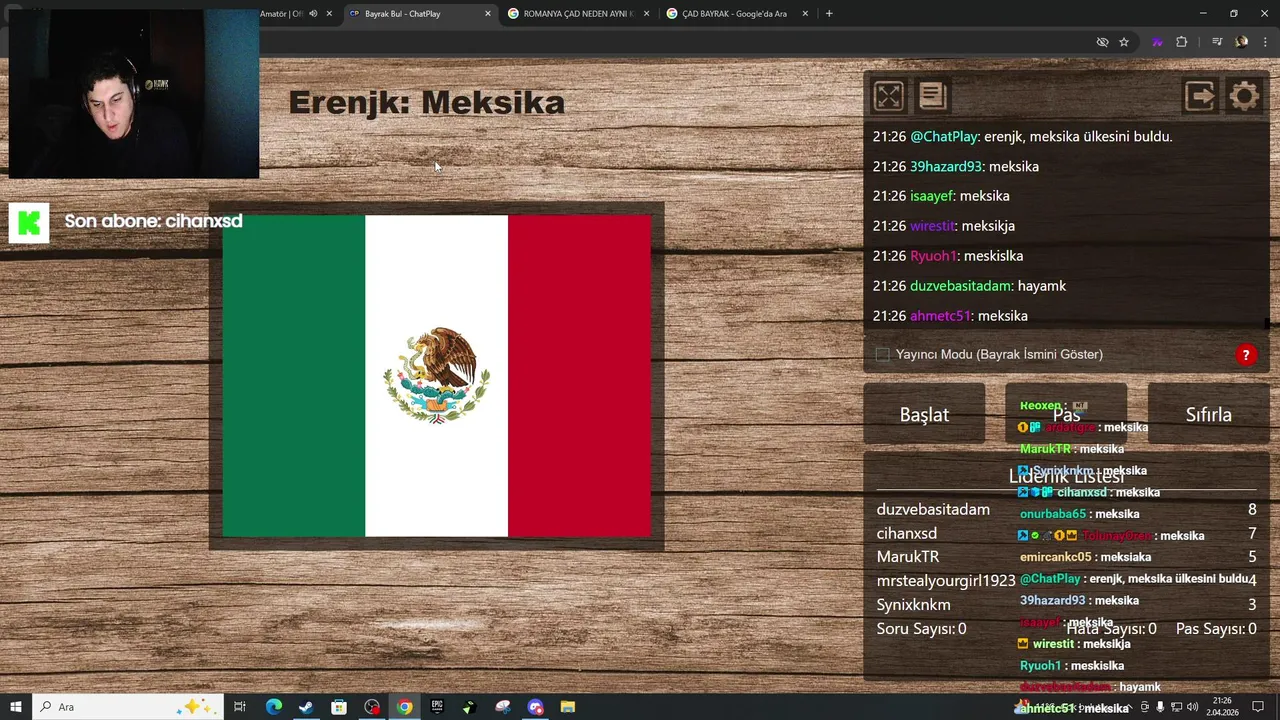Open the Chrome extensions puzzle menu
This screenshot has height=720, width=1280.
click(x=1181, y=42)
